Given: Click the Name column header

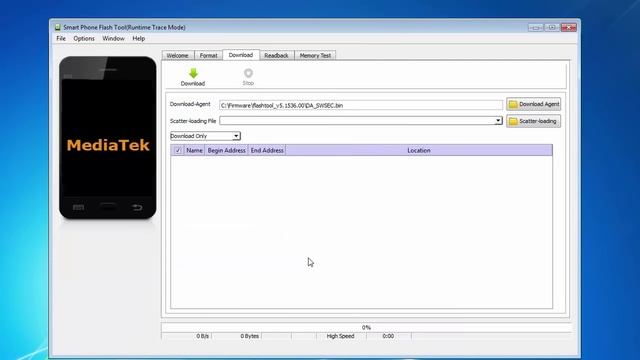Looking at the screenshot, I should [x=194, y=150].
